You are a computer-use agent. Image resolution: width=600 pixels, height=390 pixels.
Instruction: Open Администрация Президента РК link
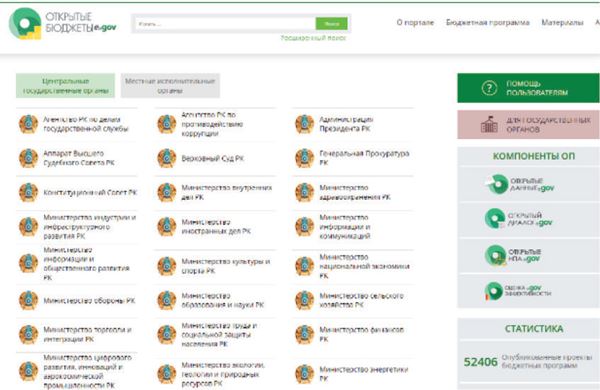[x=346, y=124]
